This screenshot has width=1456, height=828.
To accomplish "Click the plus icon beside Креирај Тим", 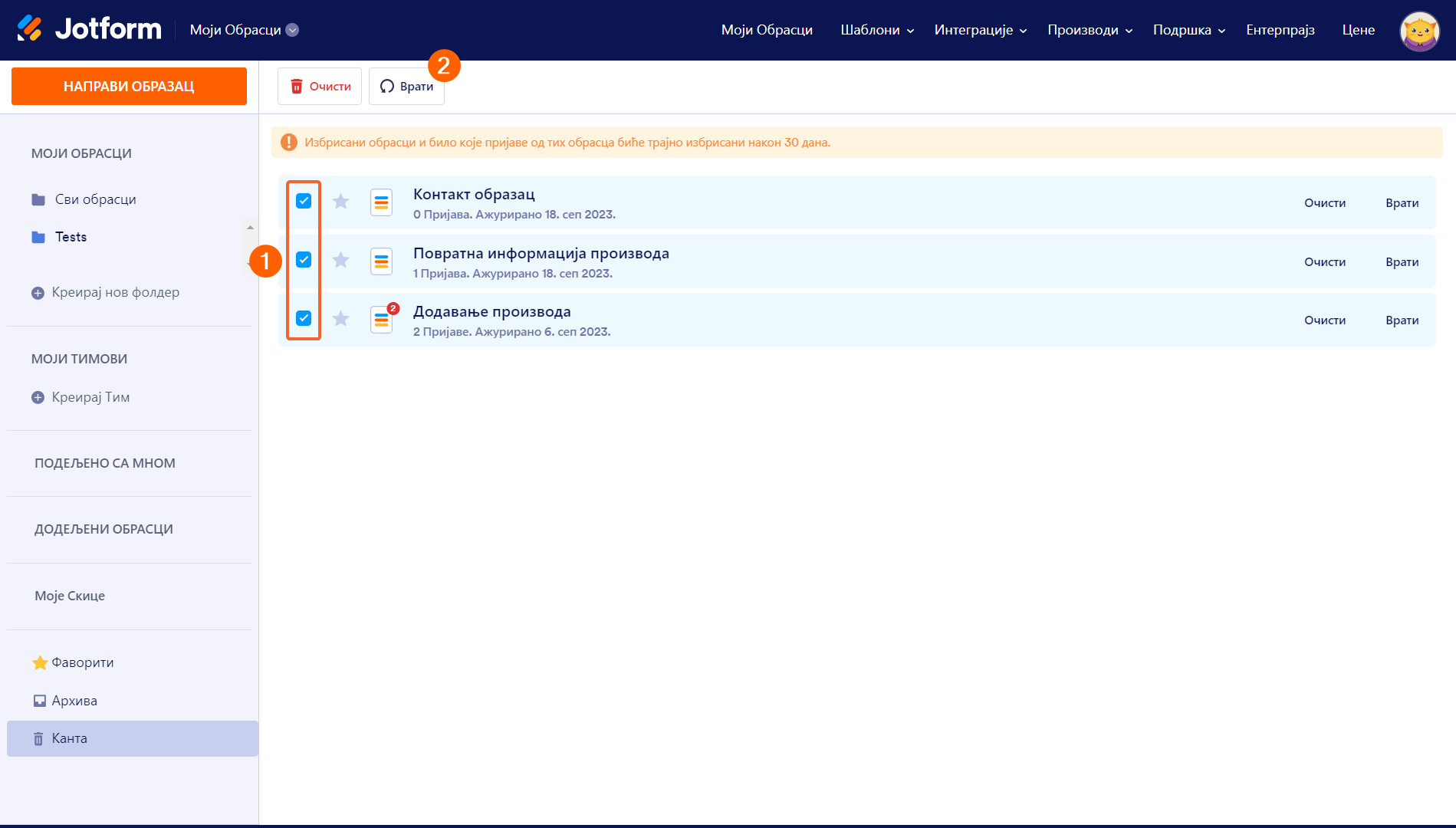I will 38,398.
